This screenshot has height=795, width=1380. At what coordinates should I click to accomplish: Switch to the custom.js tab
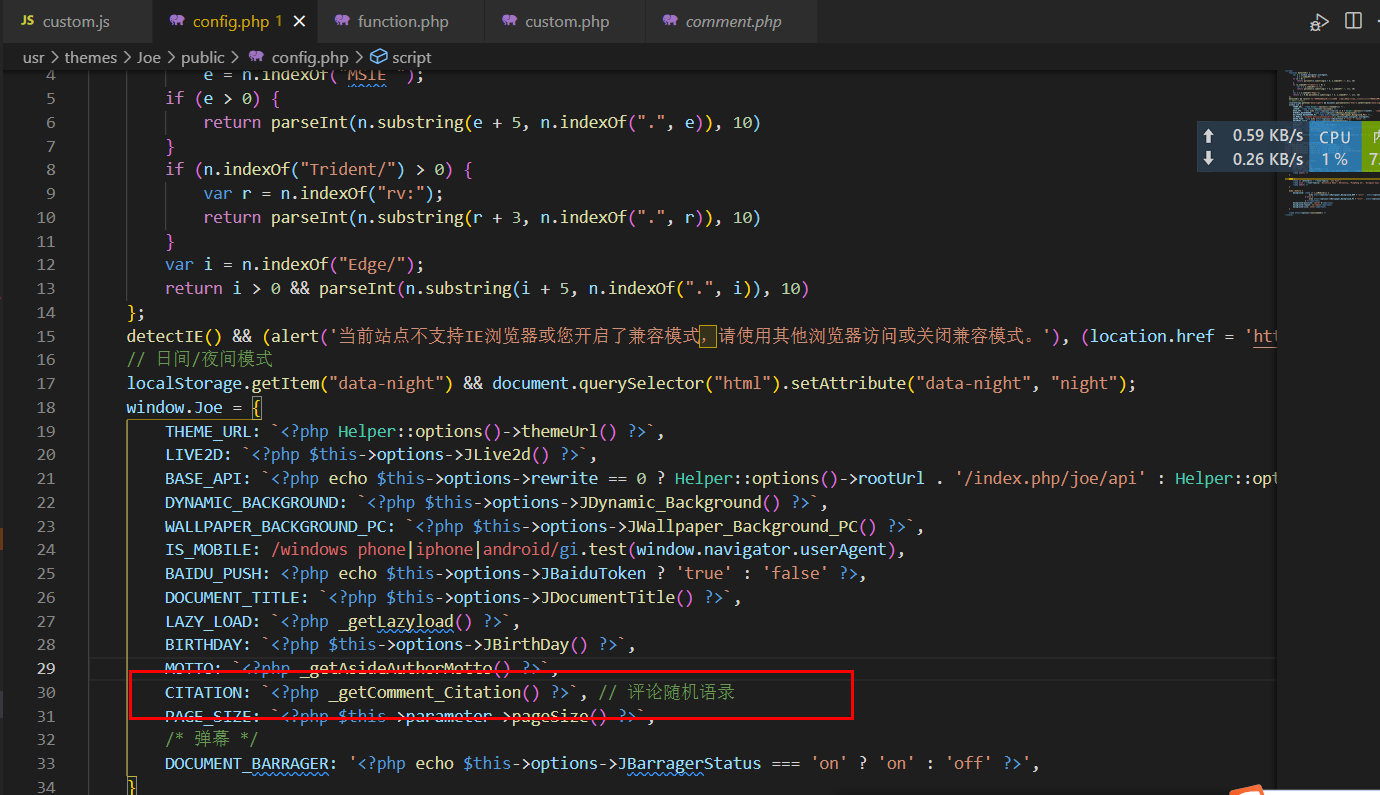(x=76, y=21)
